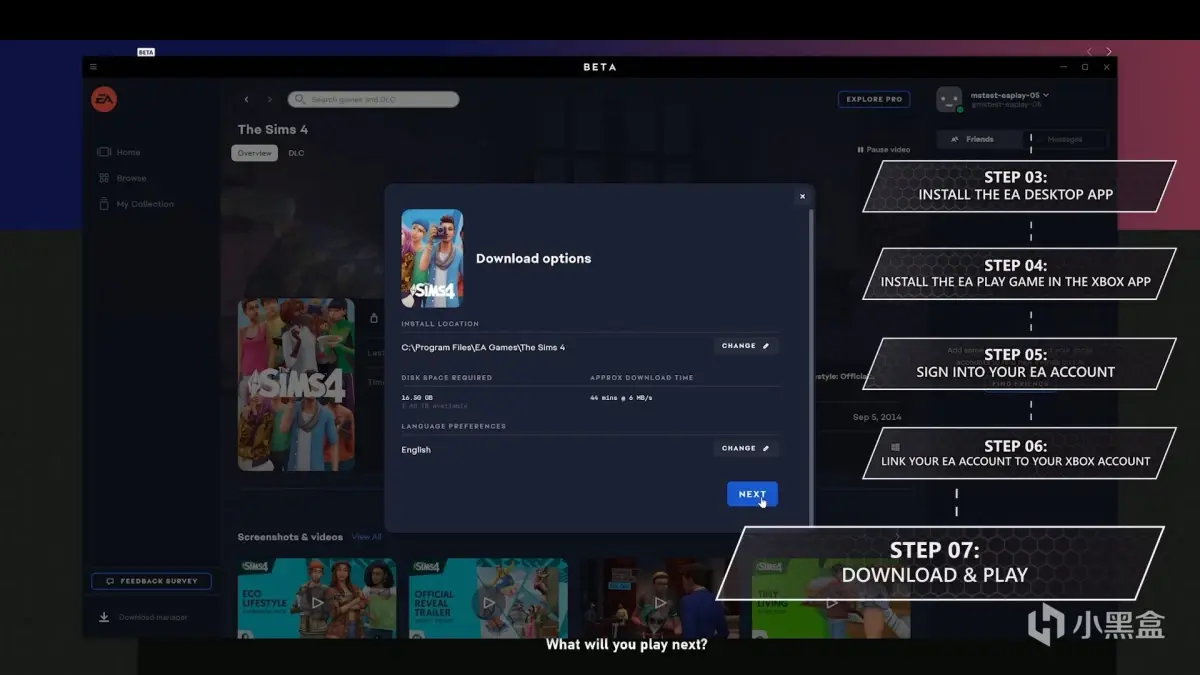Pause the background video
1200x675 pixels.
[x=883, y=150]
